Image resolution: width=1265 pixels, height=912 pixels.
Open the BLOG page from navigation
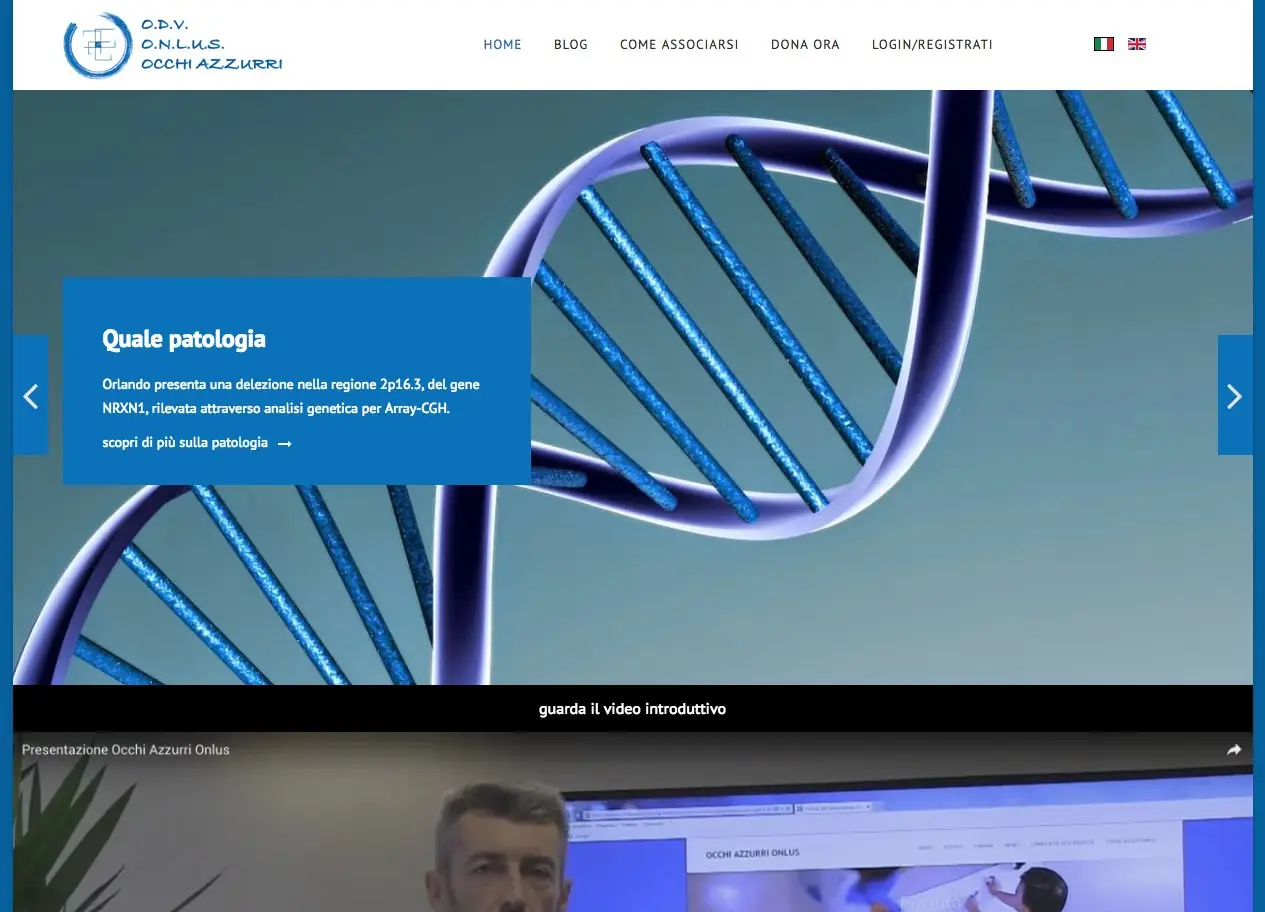coord(571,45)
